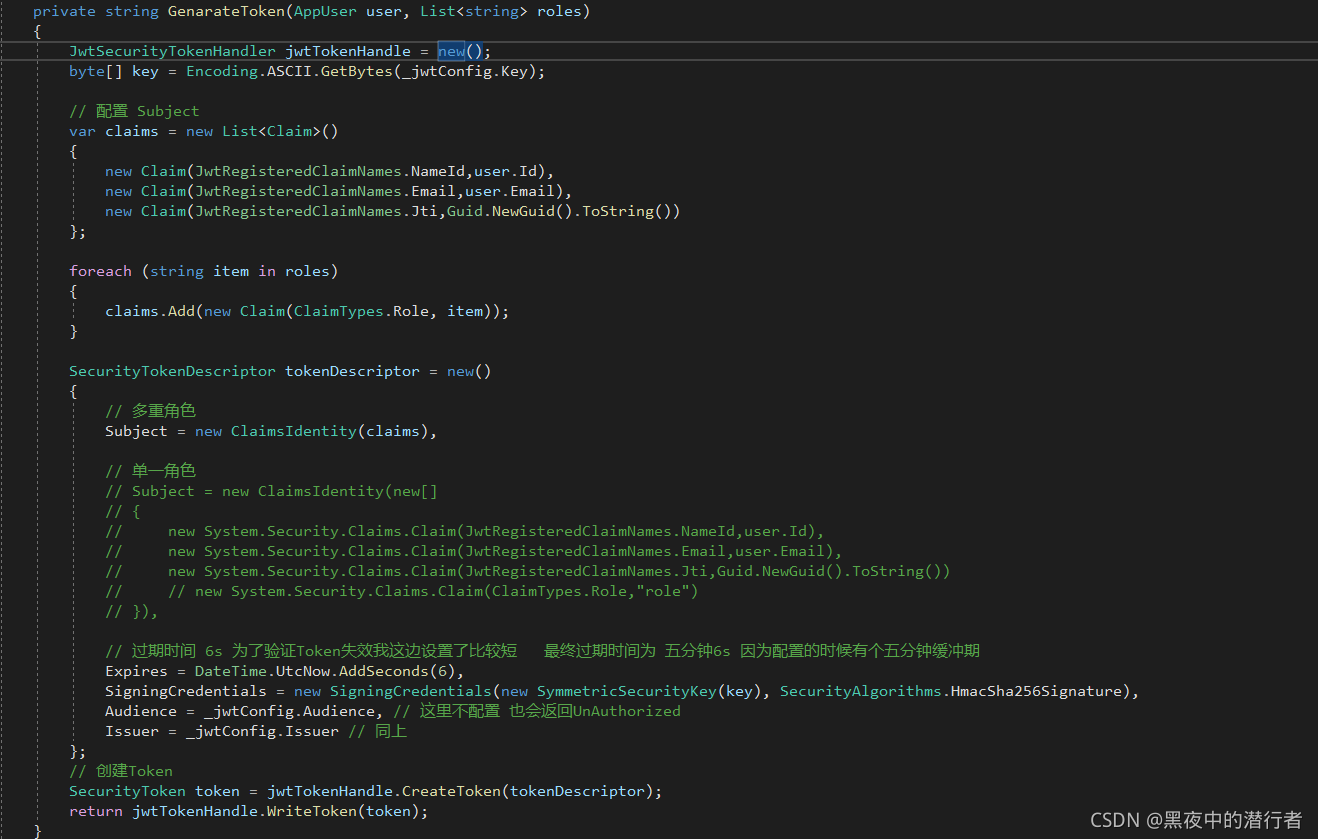Click the WriteToken method call
Screen dimensions: 1318x839
pyautogui.click(x=312, y=811)
